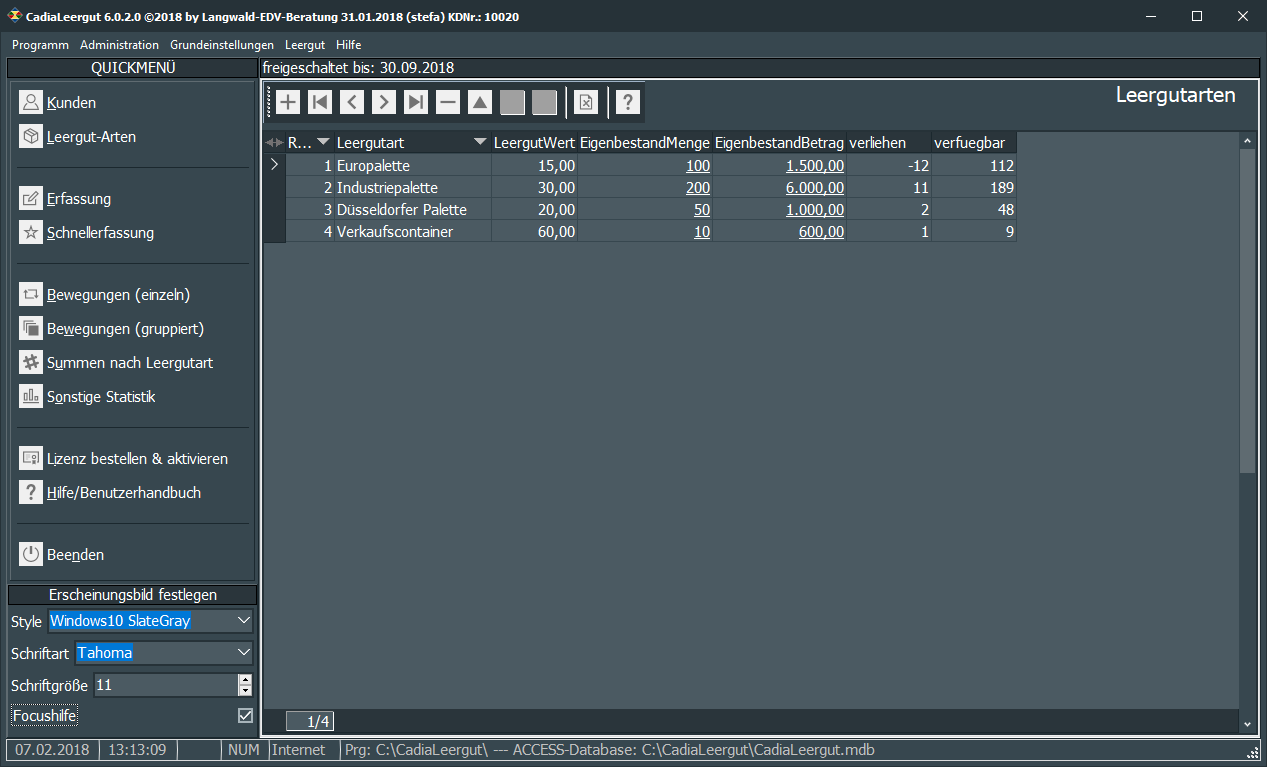The image size is (1267, 767).
Task: Click the add new record plus icon
Action: tap(288, 102)
